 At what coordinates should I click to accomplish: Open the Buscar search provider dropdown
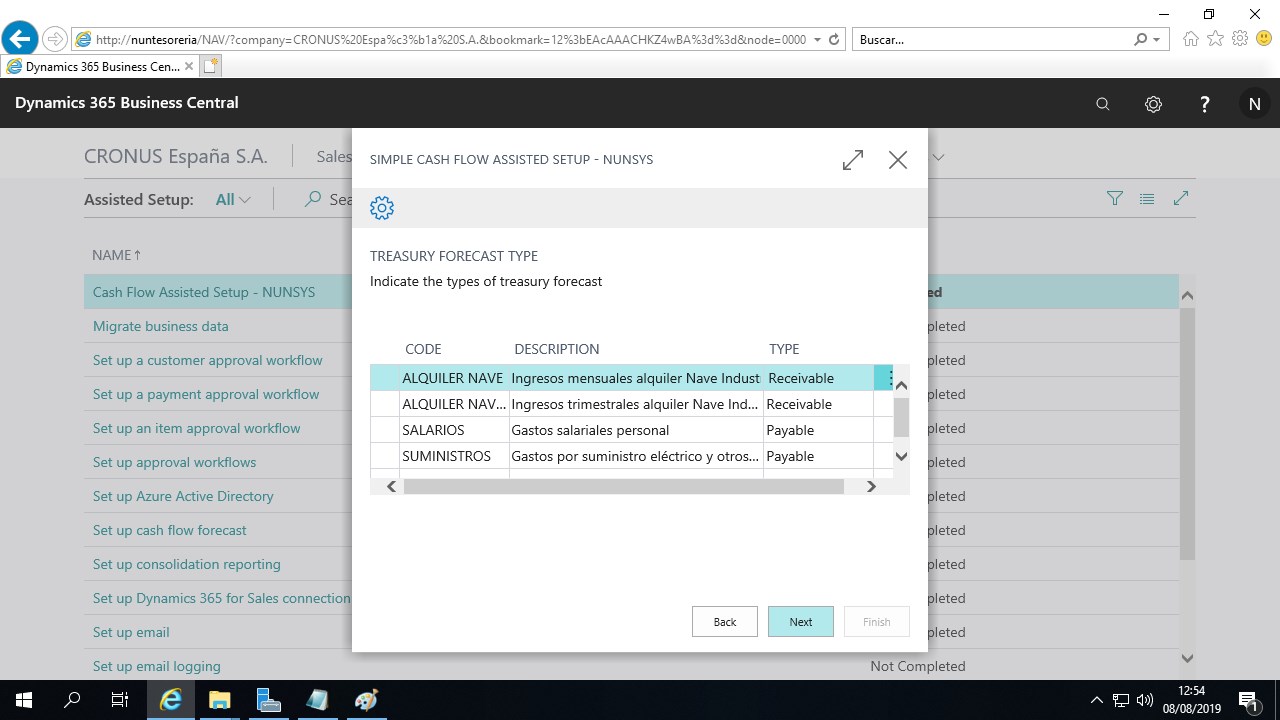click(1157, 40)
